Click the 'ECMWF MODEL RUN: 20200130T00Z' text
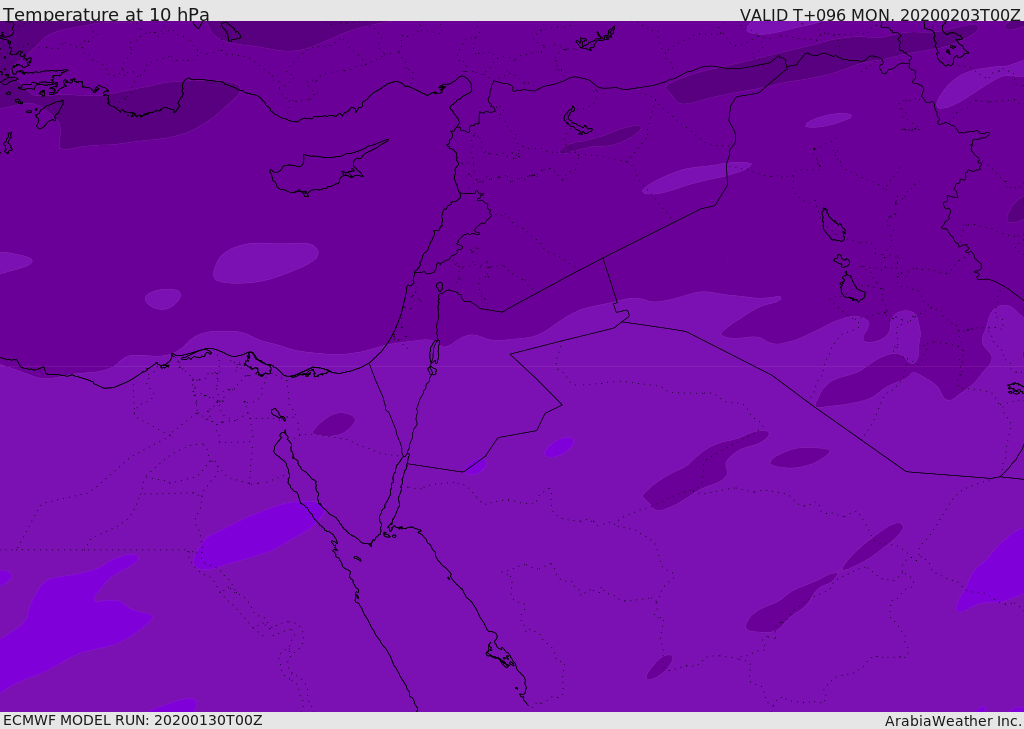This screenshot has width=1024, height=729. click(x=133, y=720)
